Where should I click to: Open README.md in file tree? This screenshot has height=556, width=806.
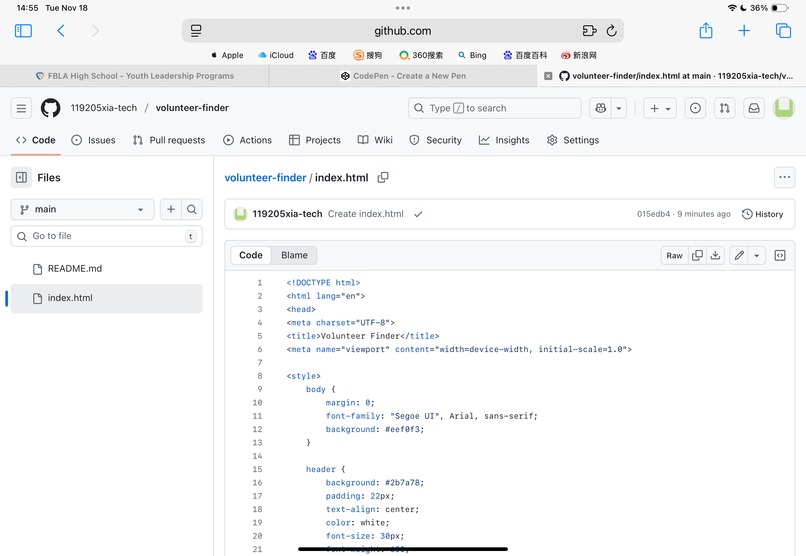[x=106, y=269]
